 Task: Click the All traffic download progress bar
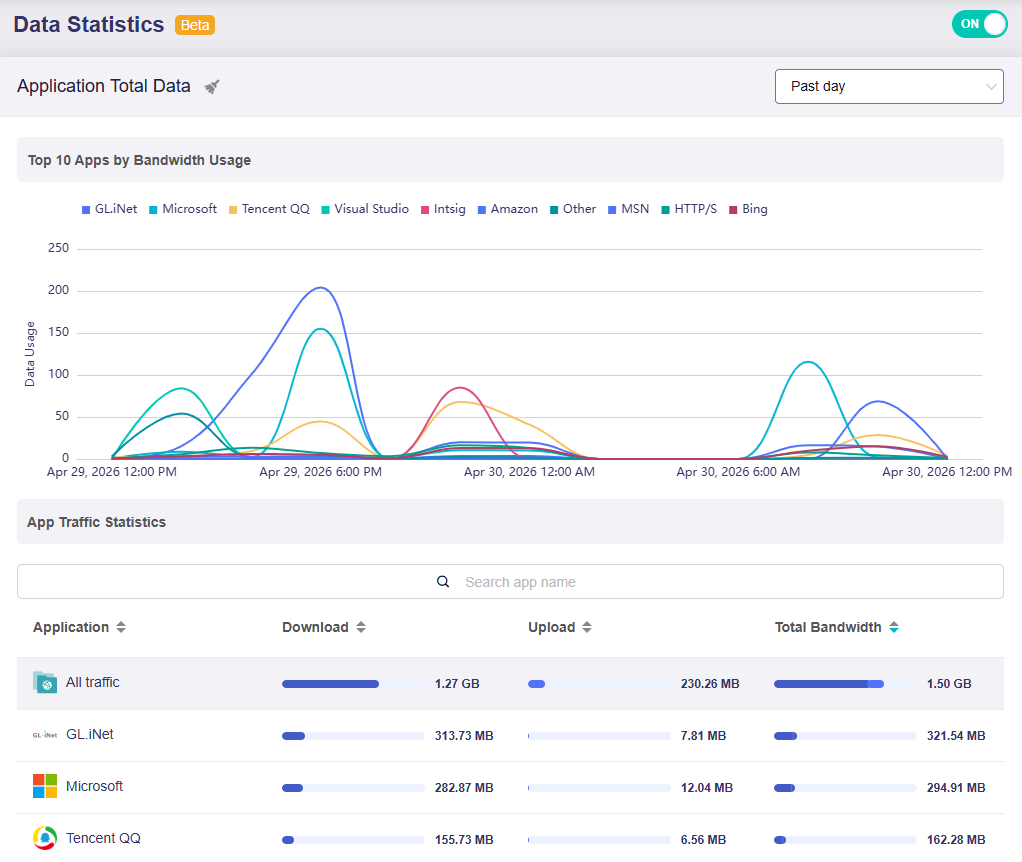(x=353, y=684)
